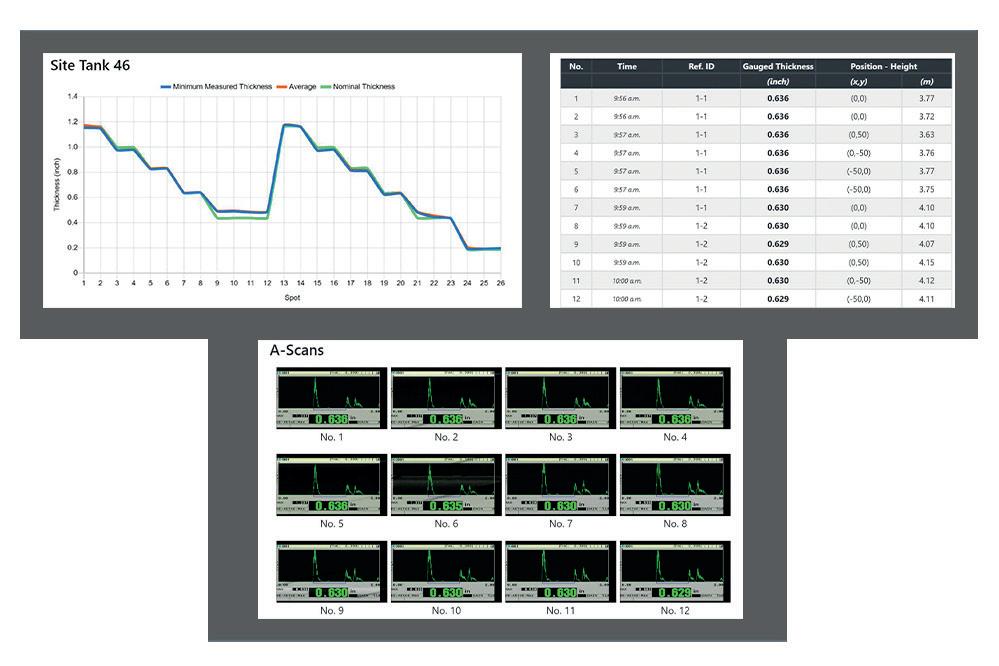
Task: Open A-Scan thumbnail No. 12
Action: point(675,572)
